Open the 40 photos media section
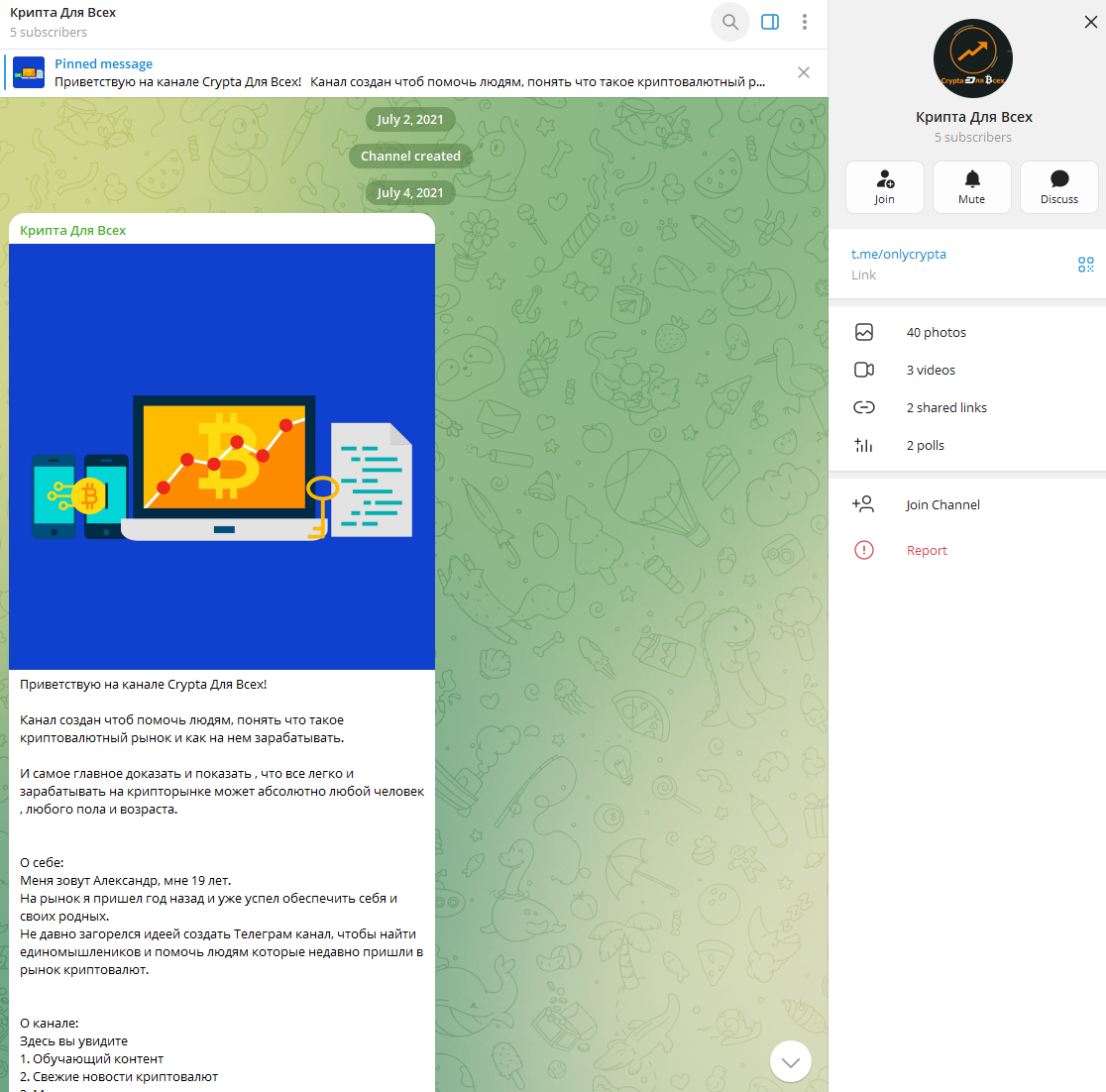 coord(967,332)
